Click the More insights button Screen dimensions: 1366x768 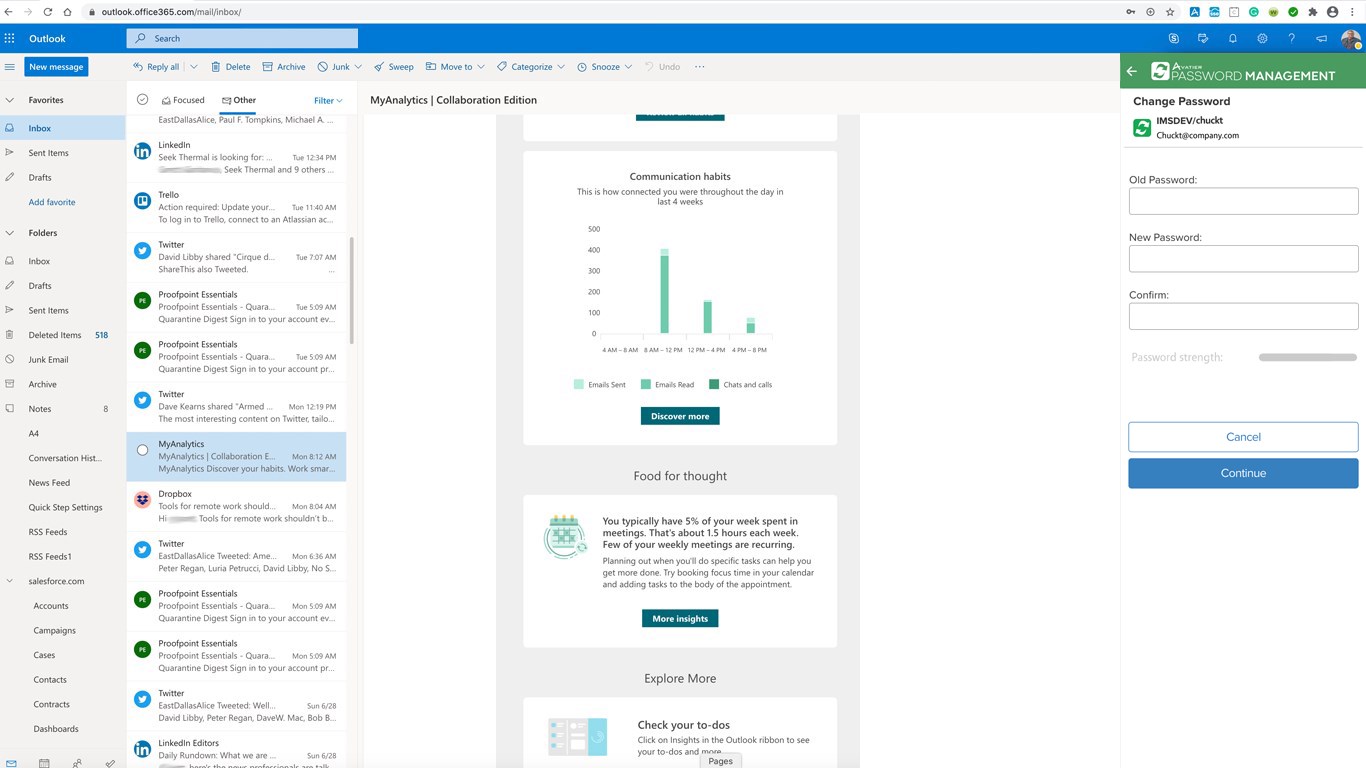[680, 619]
